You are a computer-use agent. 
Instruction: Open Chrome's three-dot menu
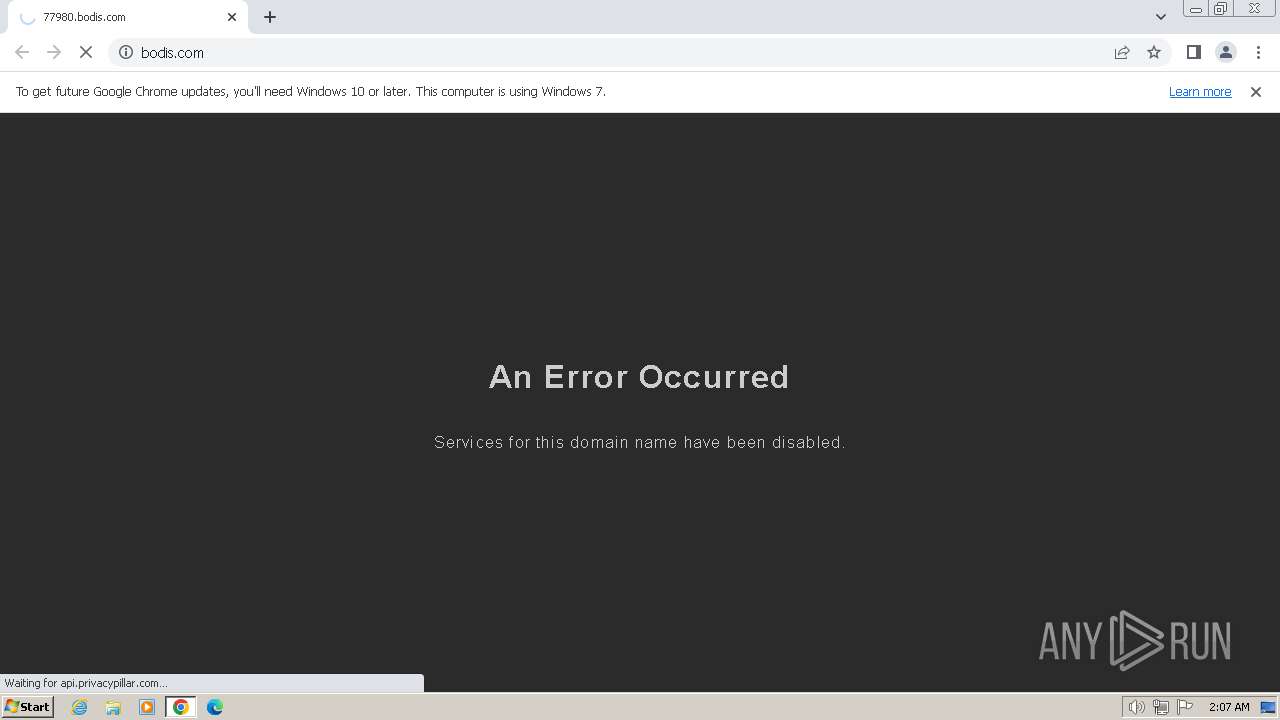tap(1258, 52)
